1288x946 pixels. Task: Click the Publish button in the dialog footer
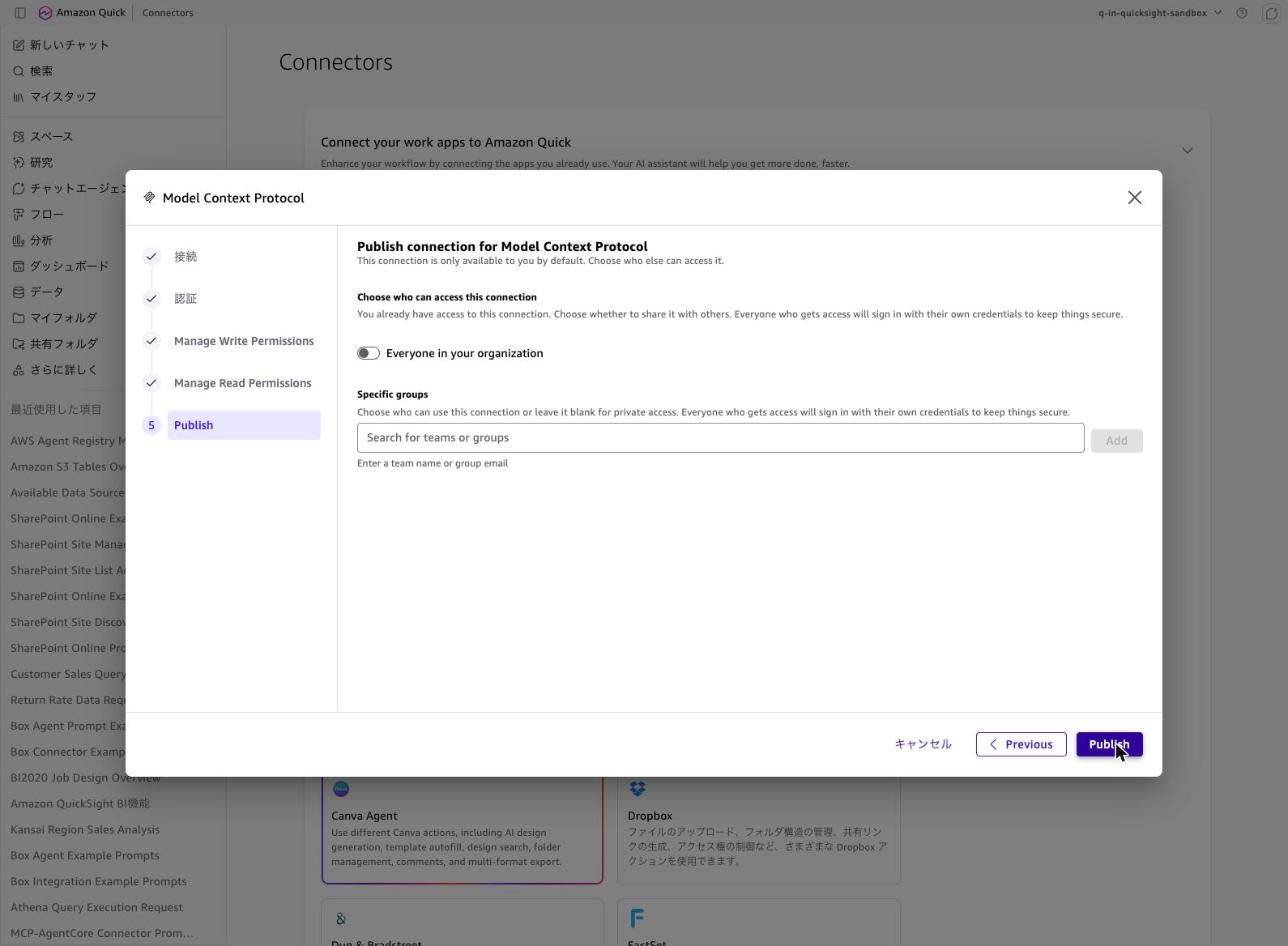pyautogui.click(x=1109, y=744)
